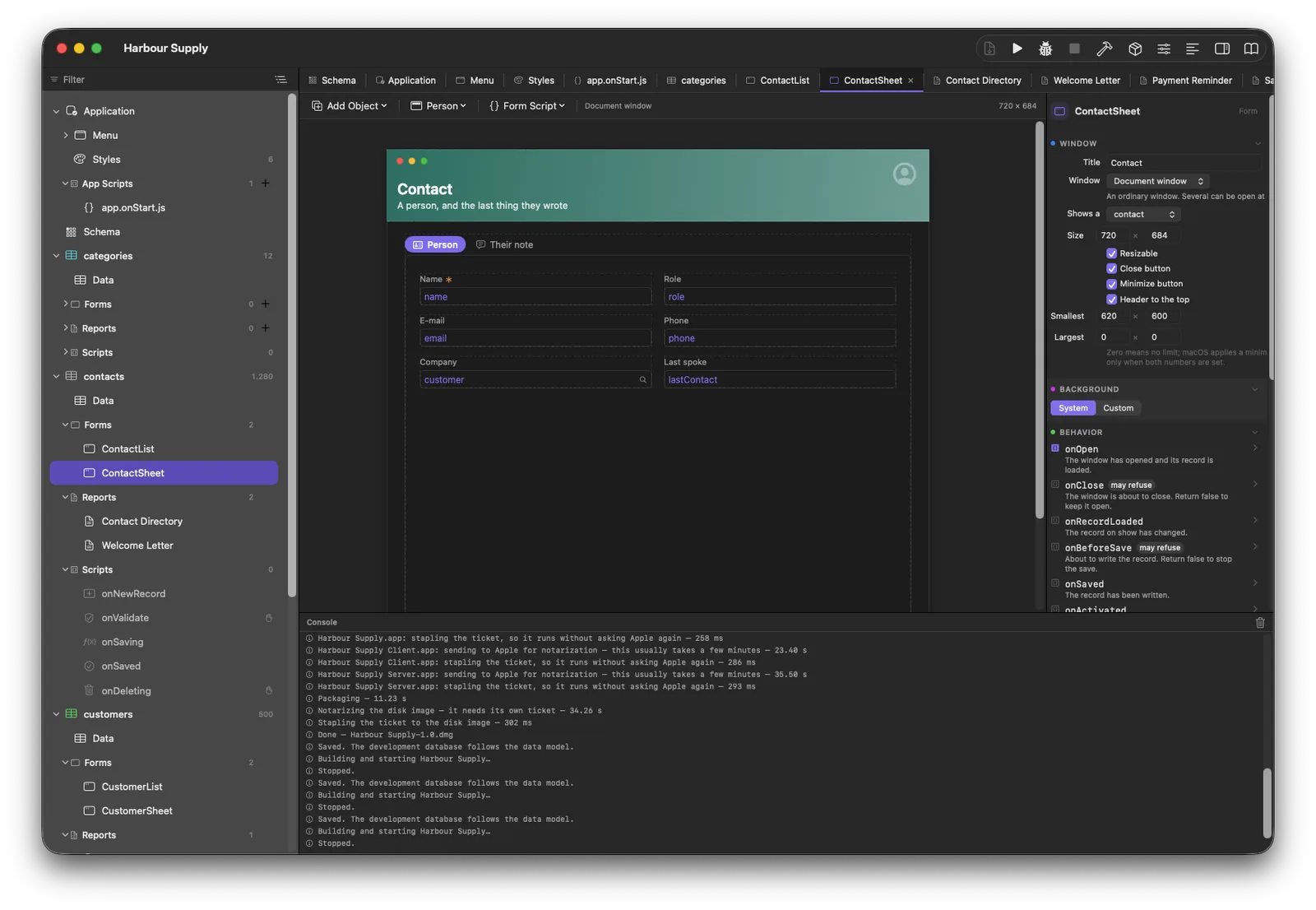This screenshot has height=910, width=1316.
Task: Toggle the inspector sidebar panel icon
Action: (x=1222, y=49)
